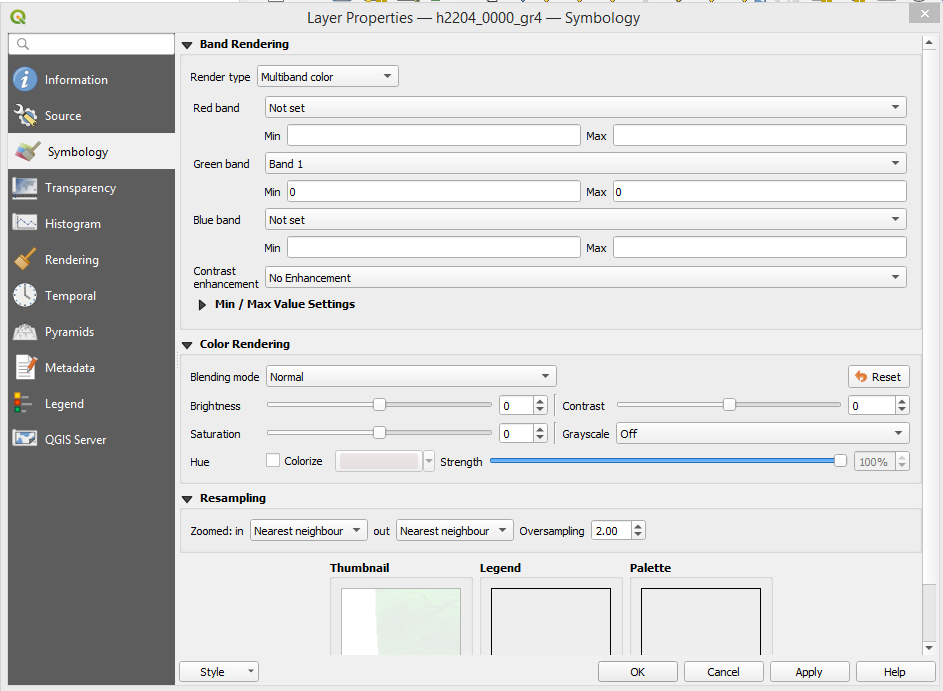
Task: Click the QGIS Server icon
Action: [25, 439]
